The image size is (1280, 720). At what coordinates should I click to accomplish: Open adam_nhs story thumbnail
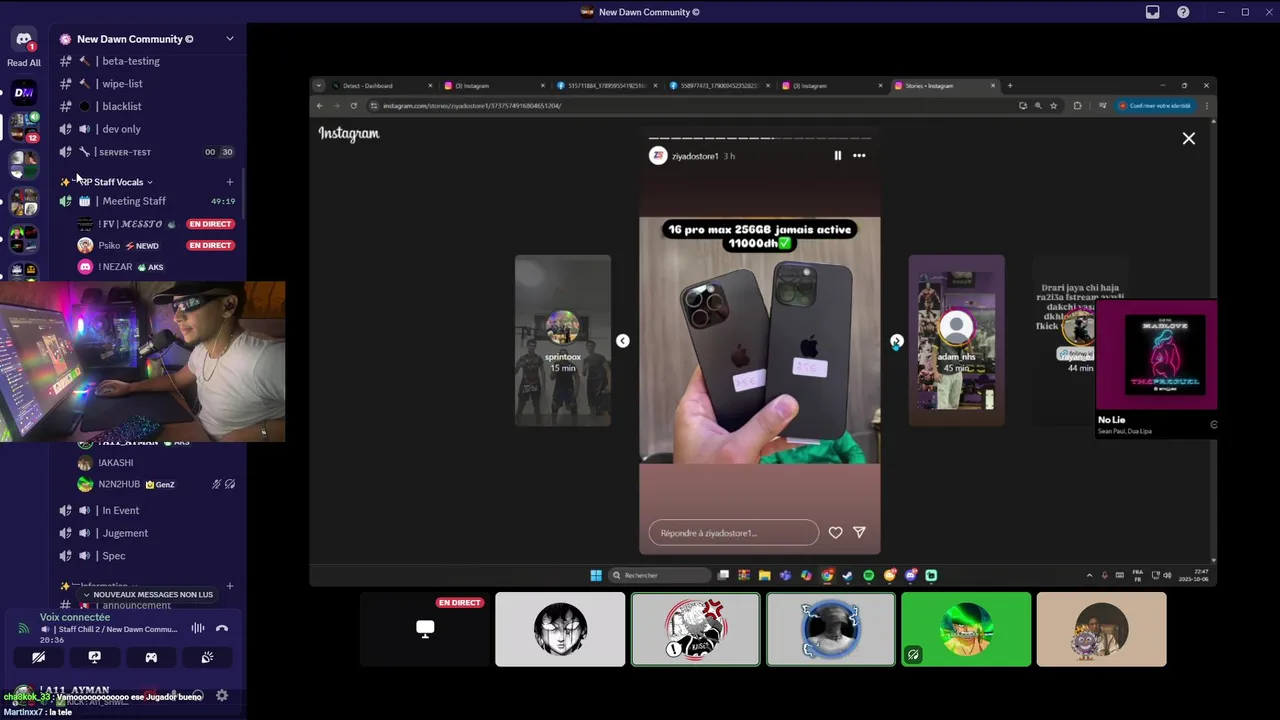(x=956, y=340)
